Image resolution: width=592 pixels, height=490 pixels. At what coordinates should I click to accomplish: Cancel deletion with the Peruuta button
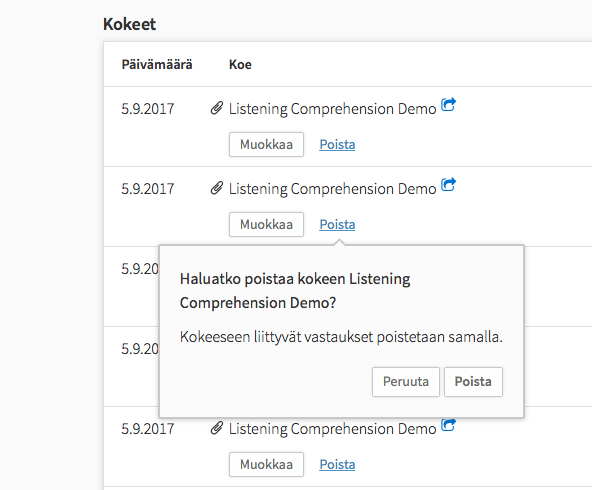(x=406, y=382)
